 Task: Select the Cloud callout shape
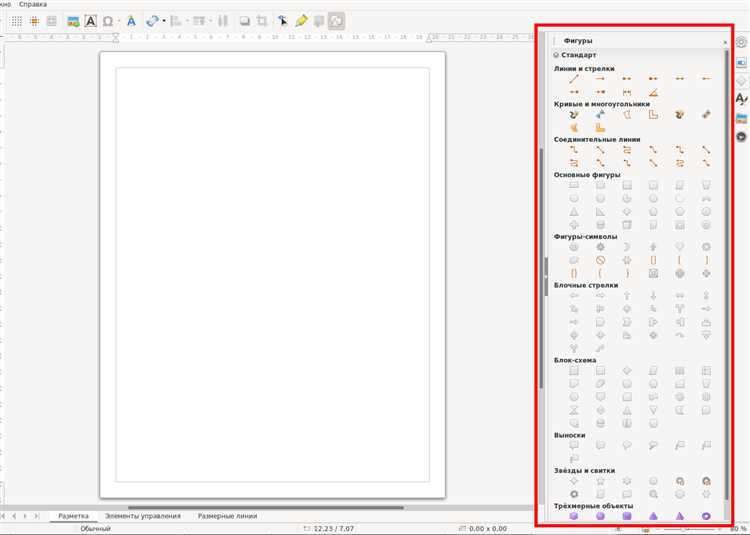click(x=653, y=446)
